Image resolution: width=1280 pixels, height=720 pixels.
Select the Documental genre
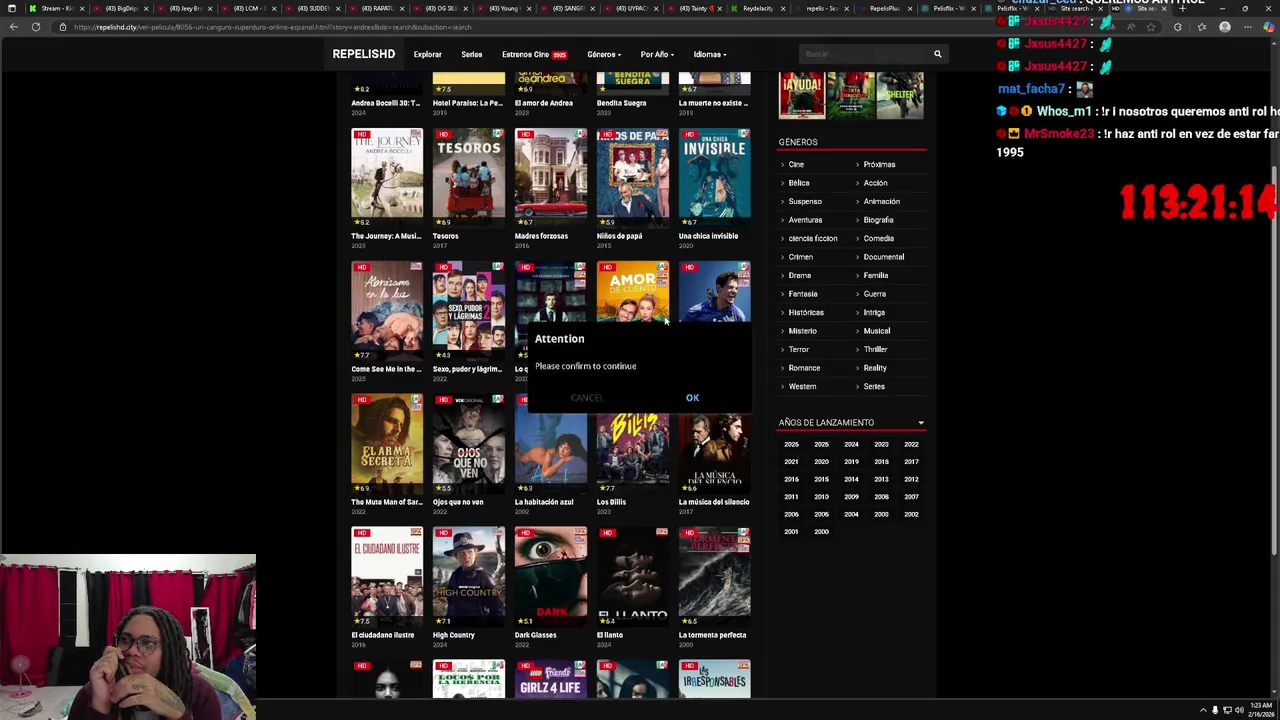pos(884,257)
